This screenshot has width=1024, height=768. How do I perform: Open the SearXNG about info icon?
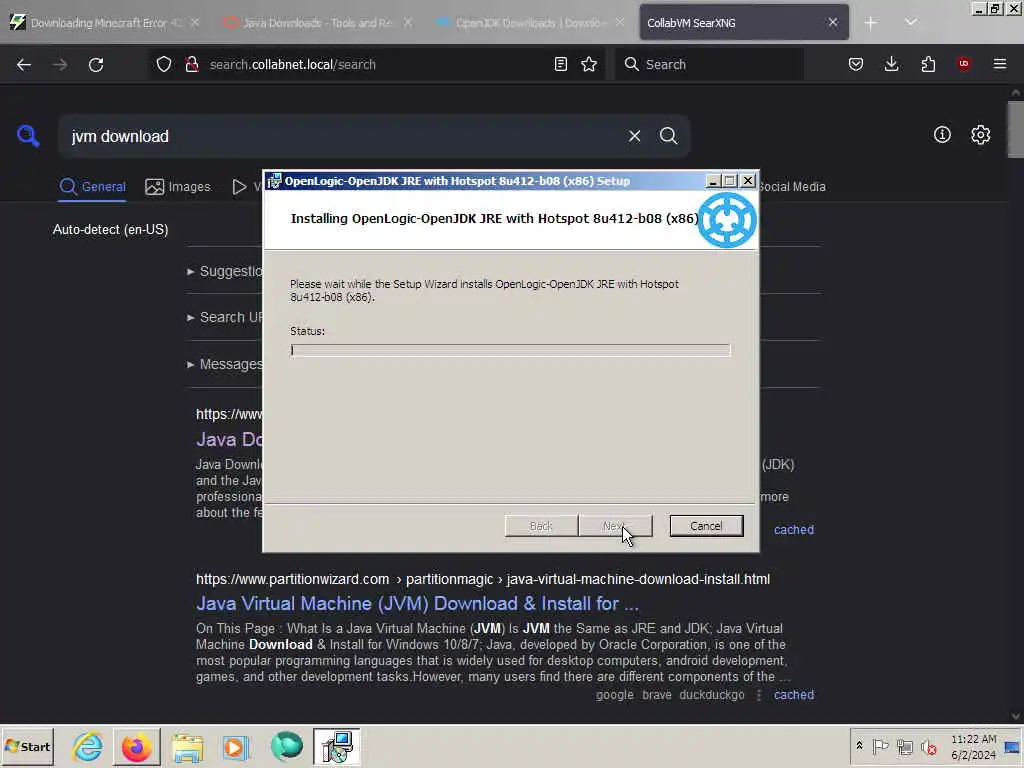click(x=942, y=135)
